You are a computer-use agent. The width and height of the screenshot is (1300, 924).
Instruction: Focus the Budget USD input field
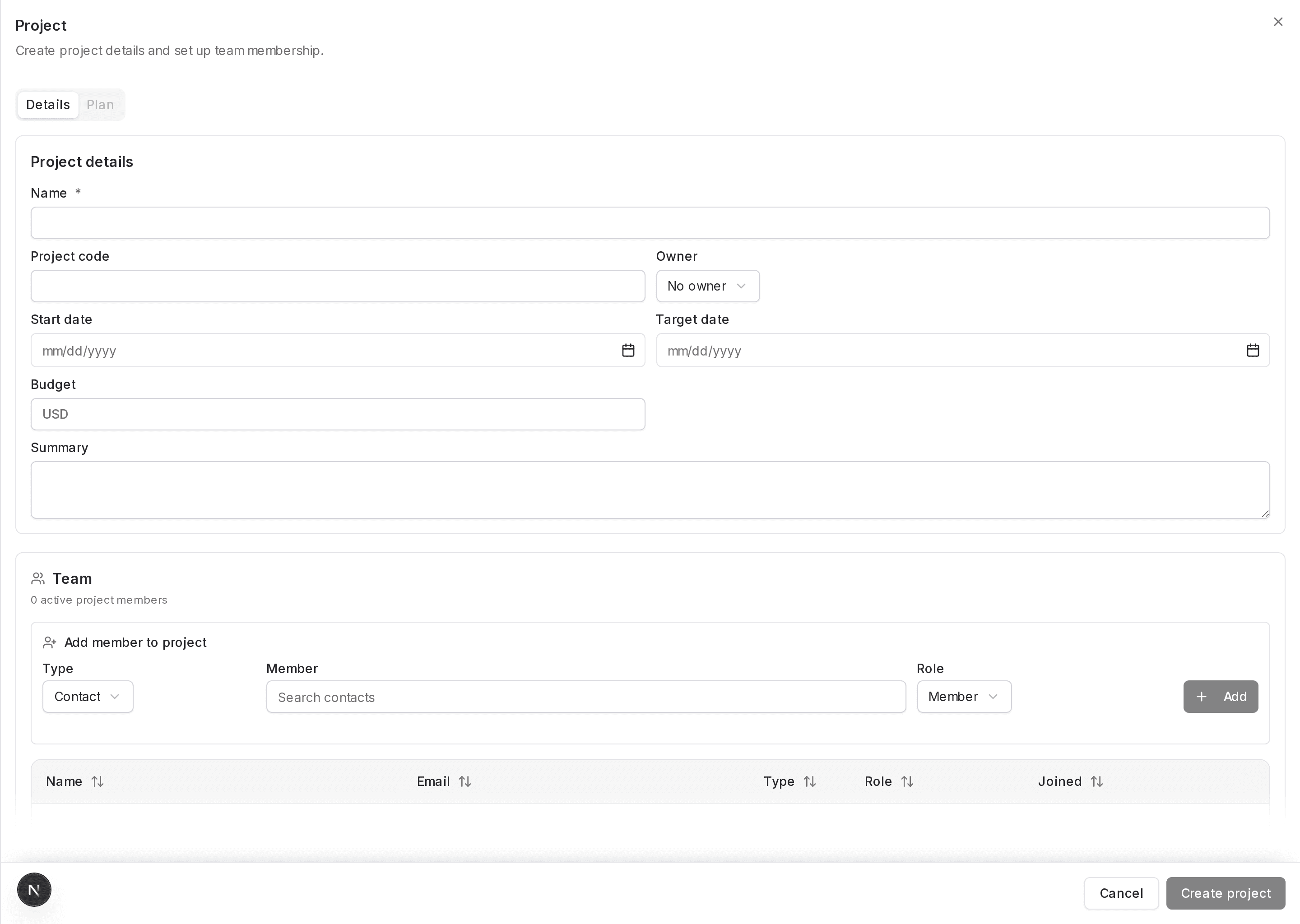click(338, 414)
